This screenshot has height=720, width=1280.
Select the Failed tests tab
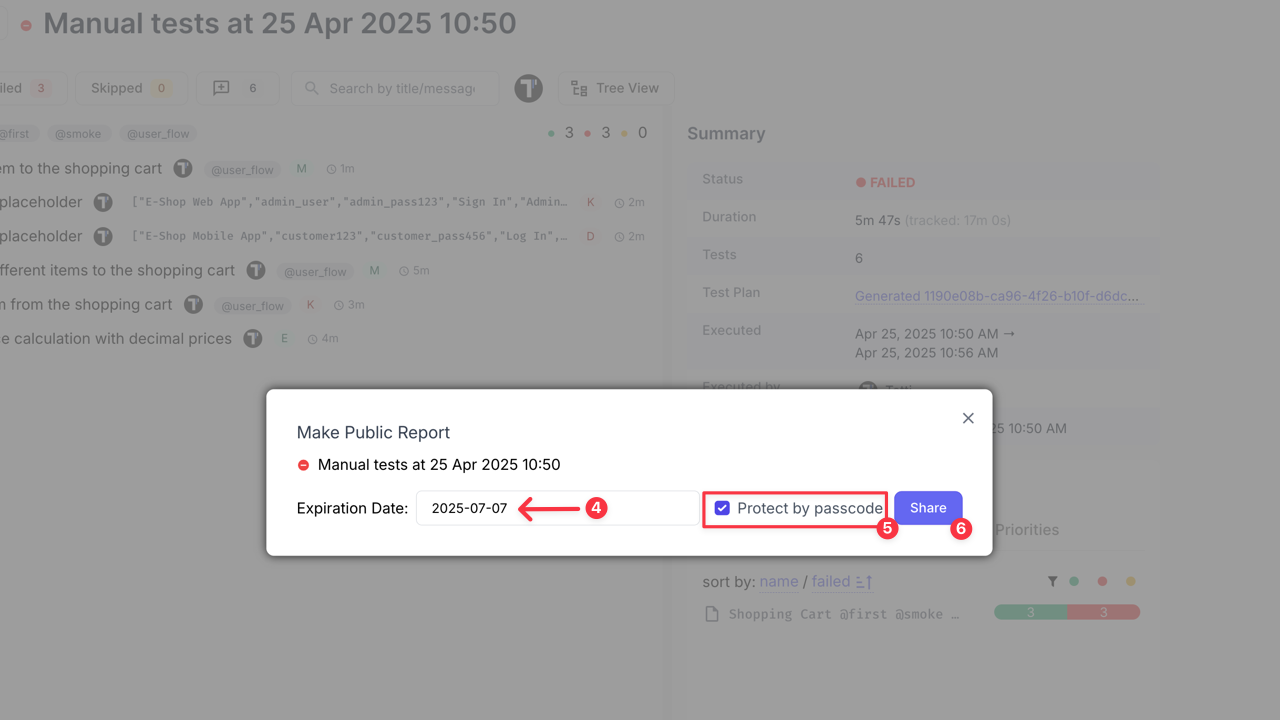point(25,88)
